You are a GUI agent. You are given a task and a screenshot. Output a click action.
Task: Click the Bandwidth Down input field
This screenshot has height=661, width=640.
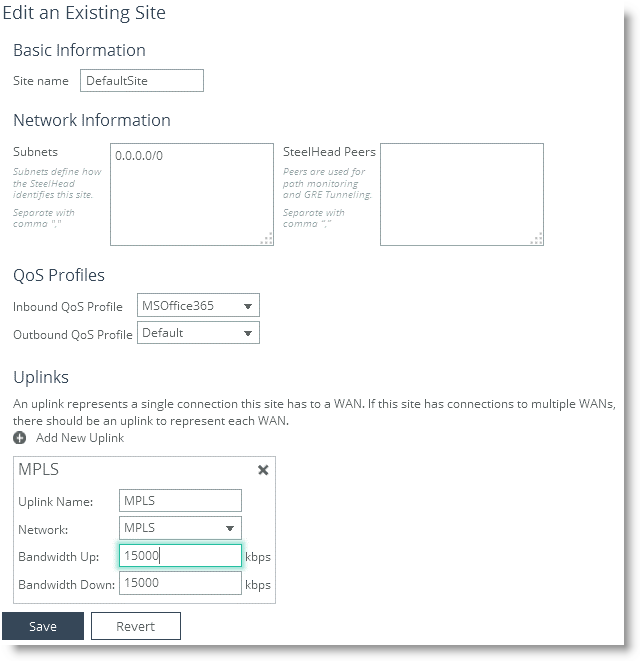[x=180, y=583]
